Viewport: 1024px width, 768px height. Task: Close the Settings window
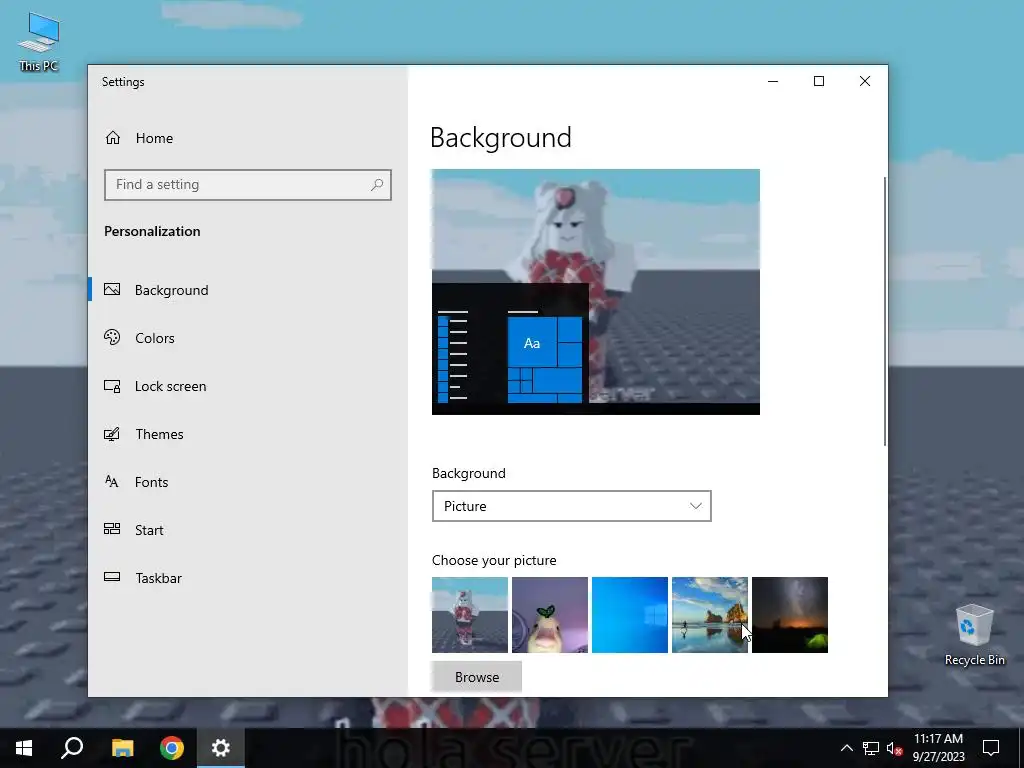click(x=865, y=81)
